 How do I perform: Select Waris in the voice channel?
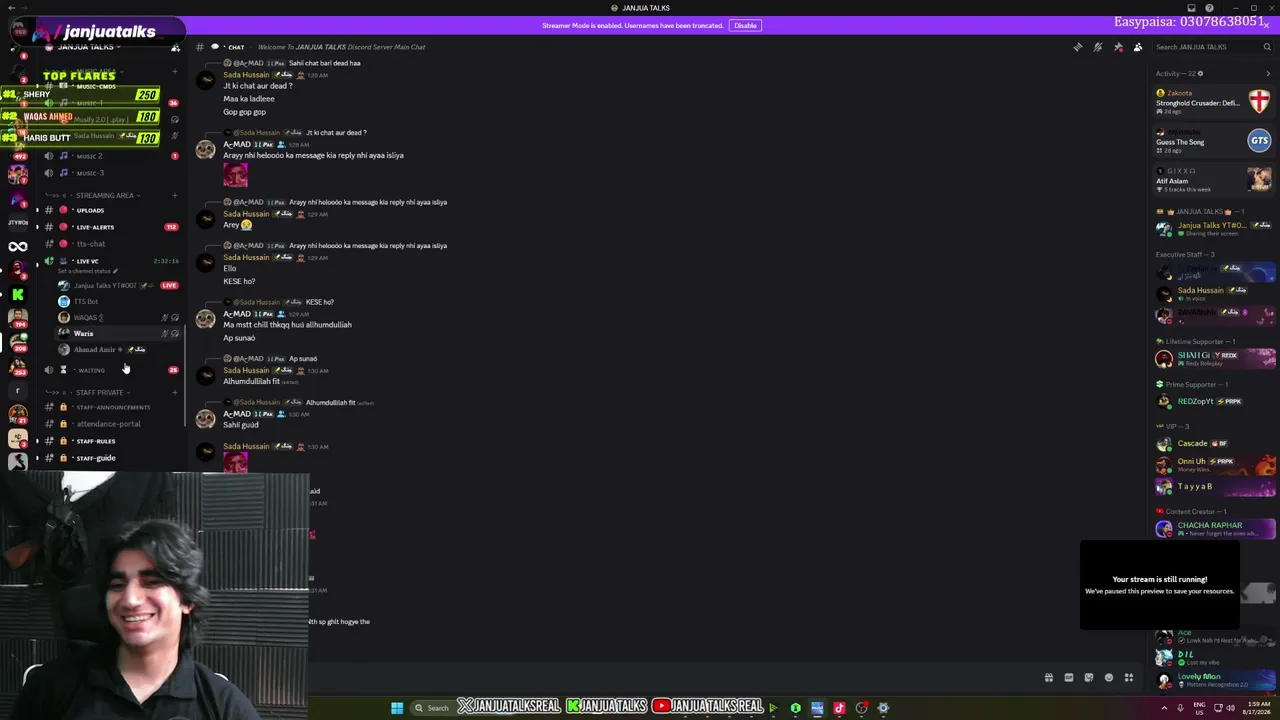click(x=118, y=334)
